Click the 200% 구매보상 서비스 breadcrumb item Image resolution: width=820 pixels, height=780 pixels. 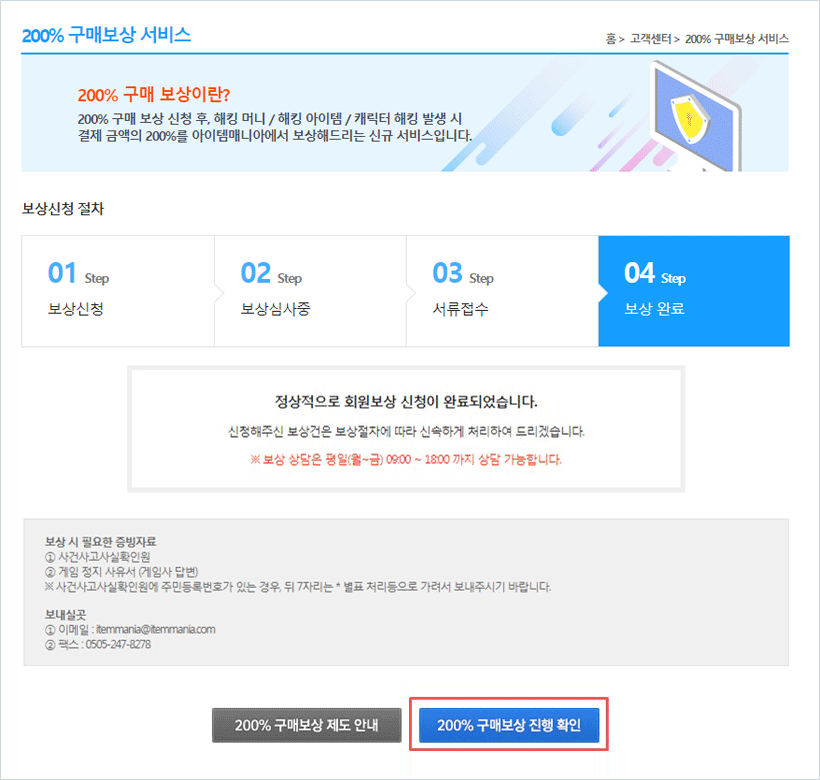pyautogui.click(x=737, y=39)
